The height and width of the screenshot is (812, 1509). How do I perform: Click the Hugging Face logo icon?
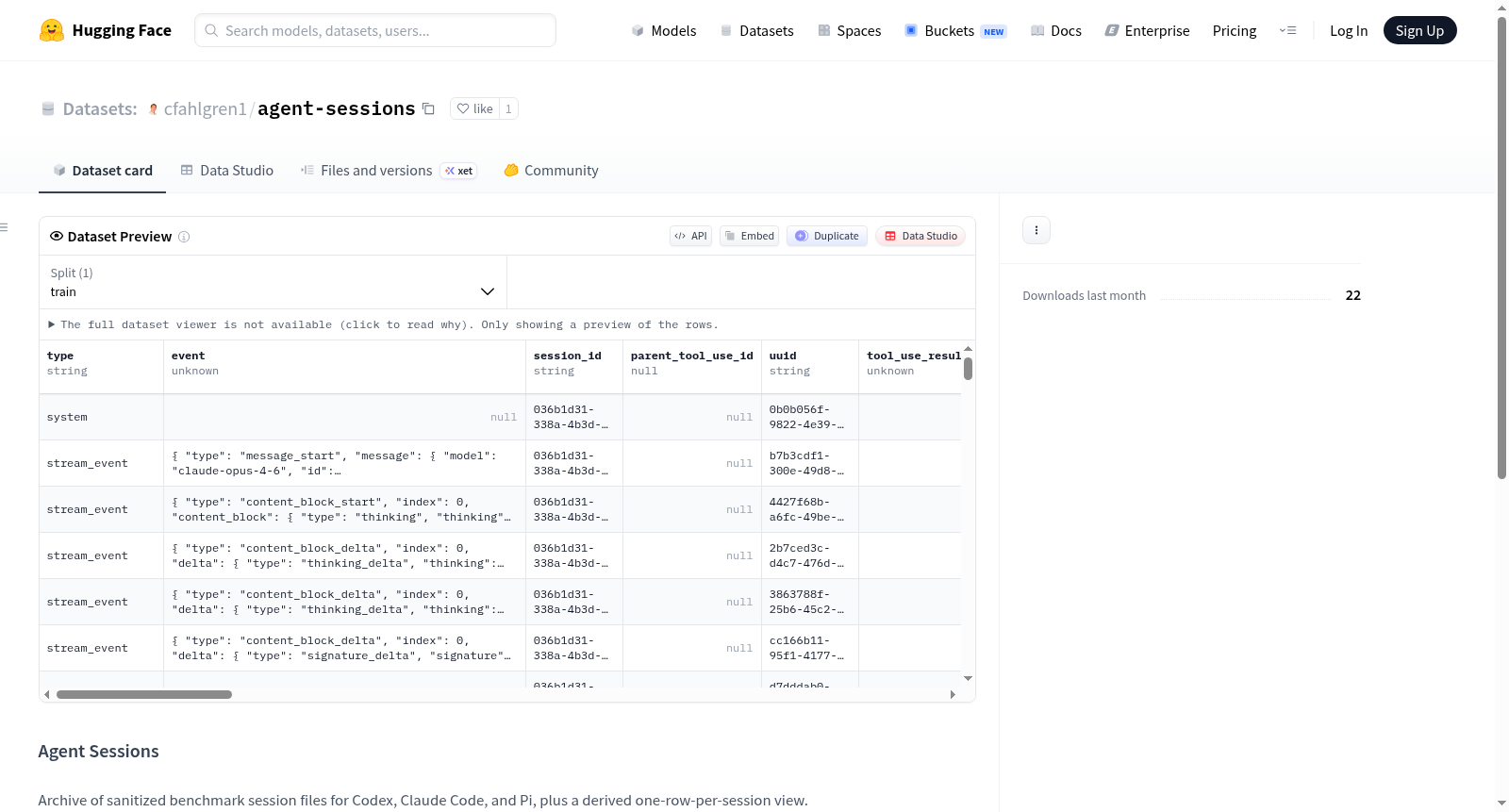coord(52,30)
